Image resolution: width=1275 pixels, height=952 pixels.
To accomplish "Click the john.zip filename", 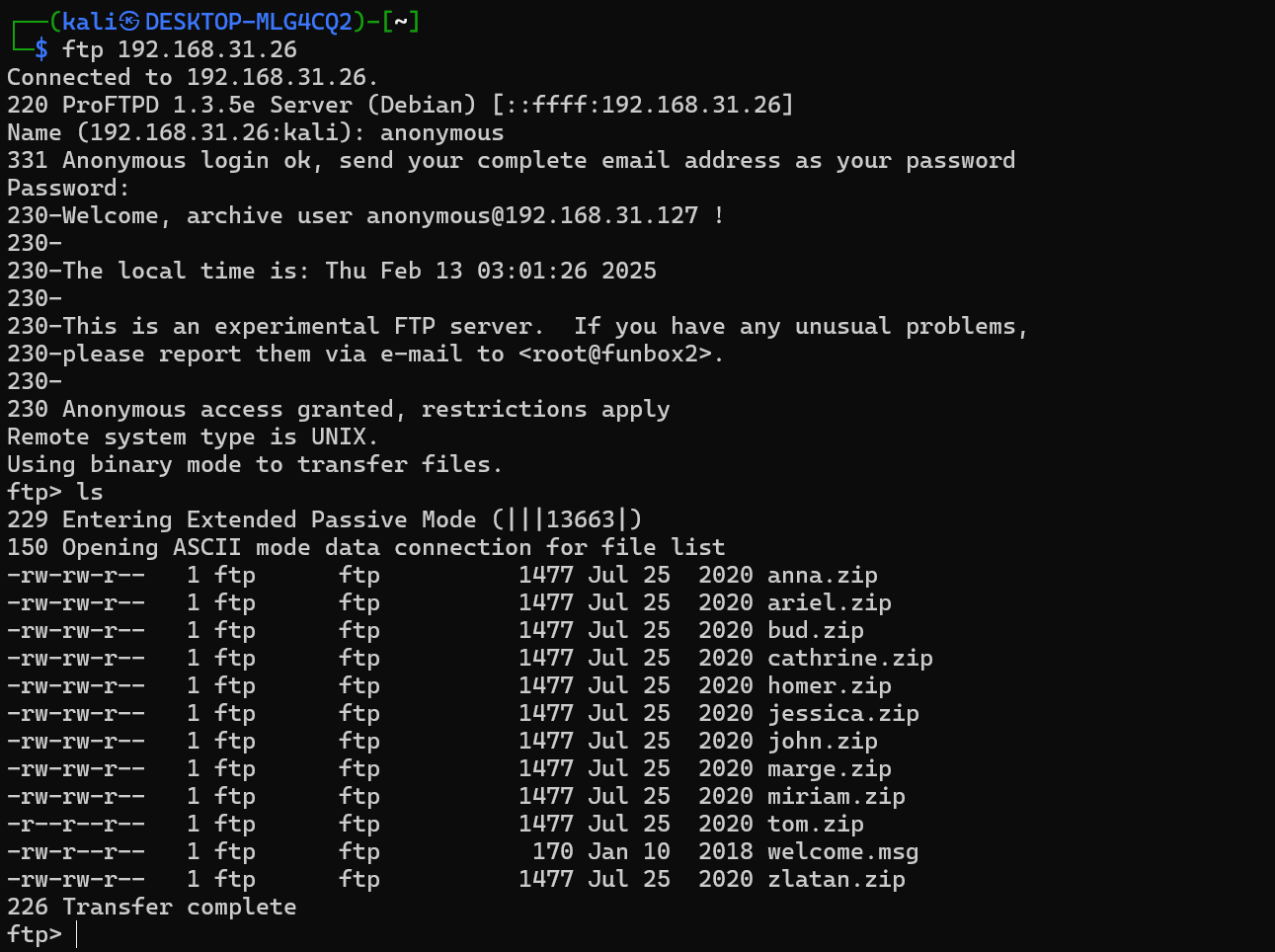I will pos(822,741).
